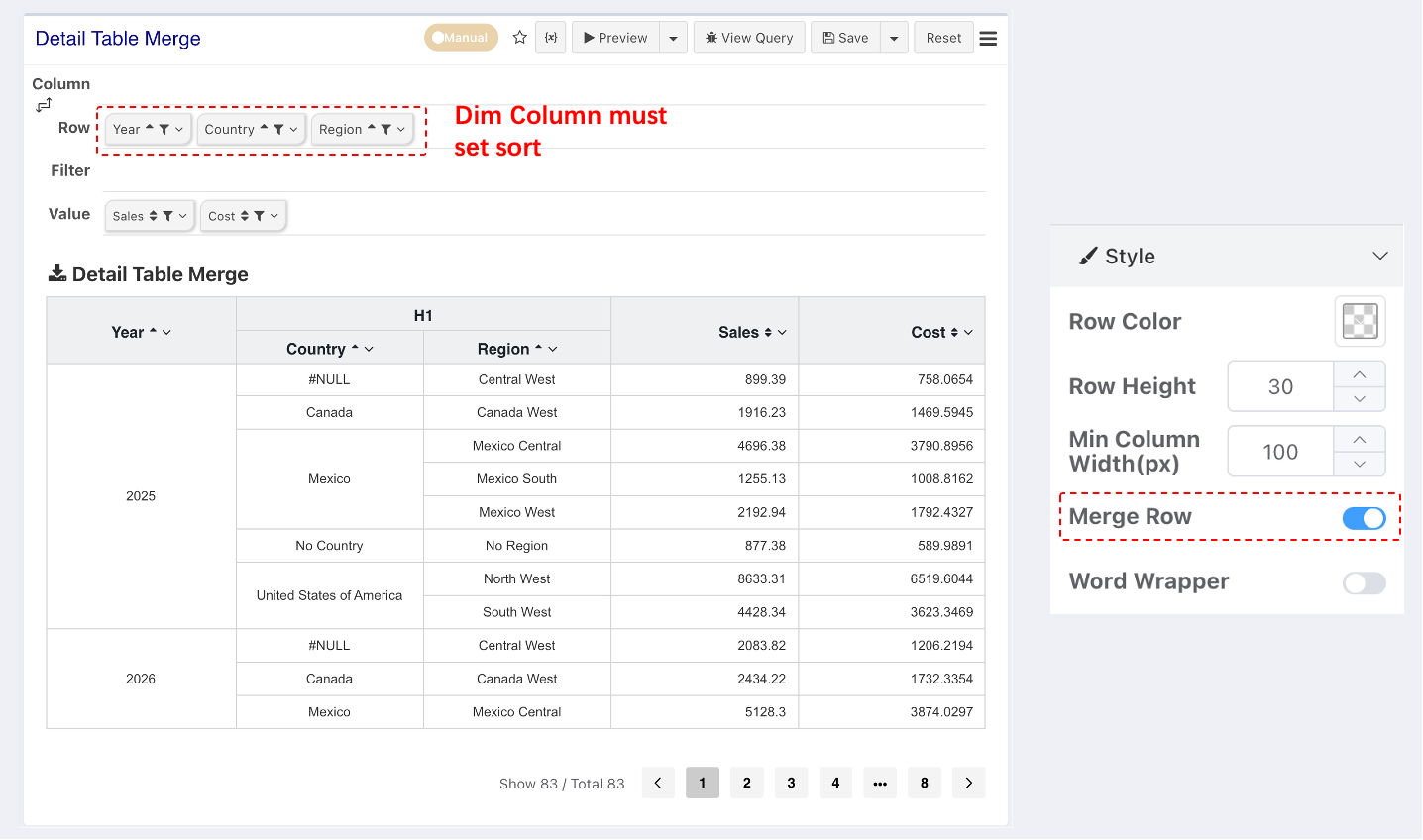Turn off the Merge Row switch
1423x840 pixels.
(1364, 518)
